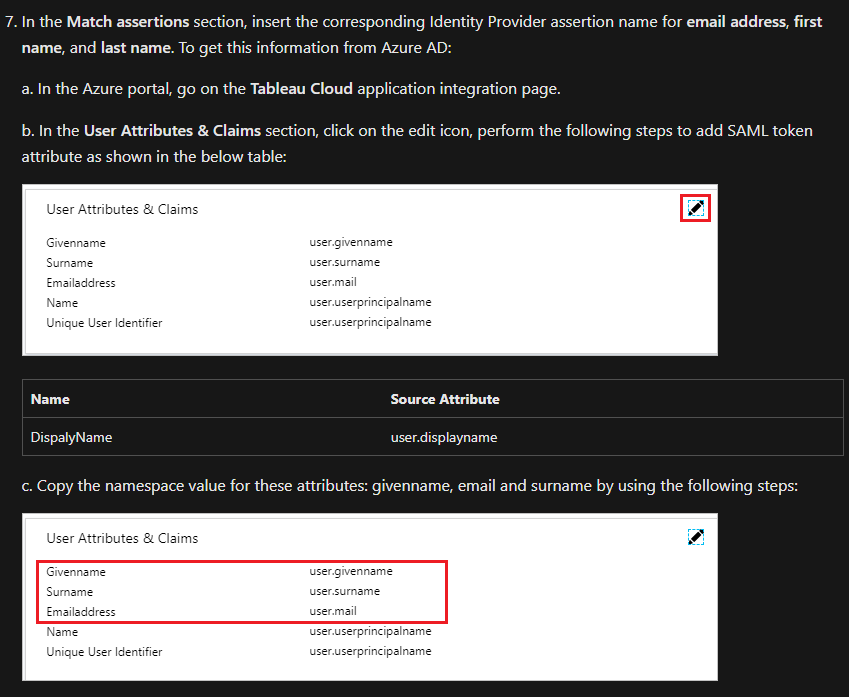Click the 'Name' table column header
The width and height of the screenshot is (849, 697).
pos(50,399)
